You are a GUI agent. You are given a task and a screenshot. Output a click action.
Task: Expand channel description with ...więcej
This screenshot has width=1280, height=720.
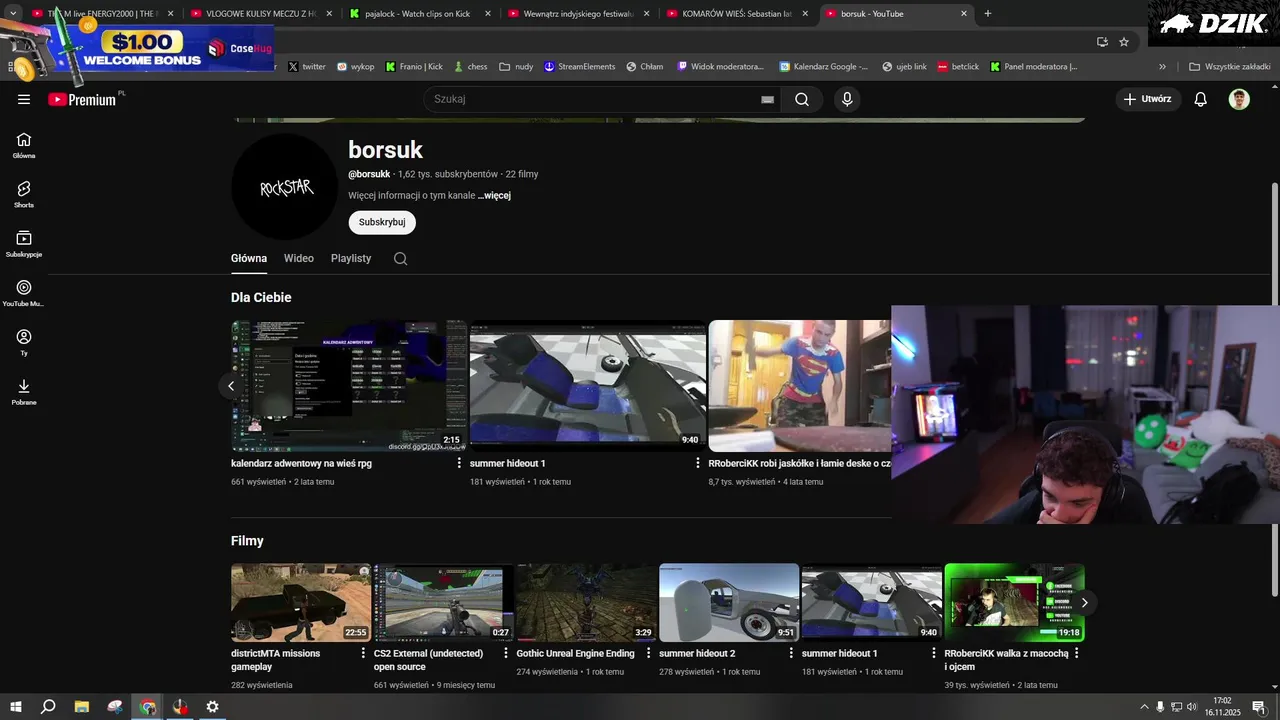[494, 196]
